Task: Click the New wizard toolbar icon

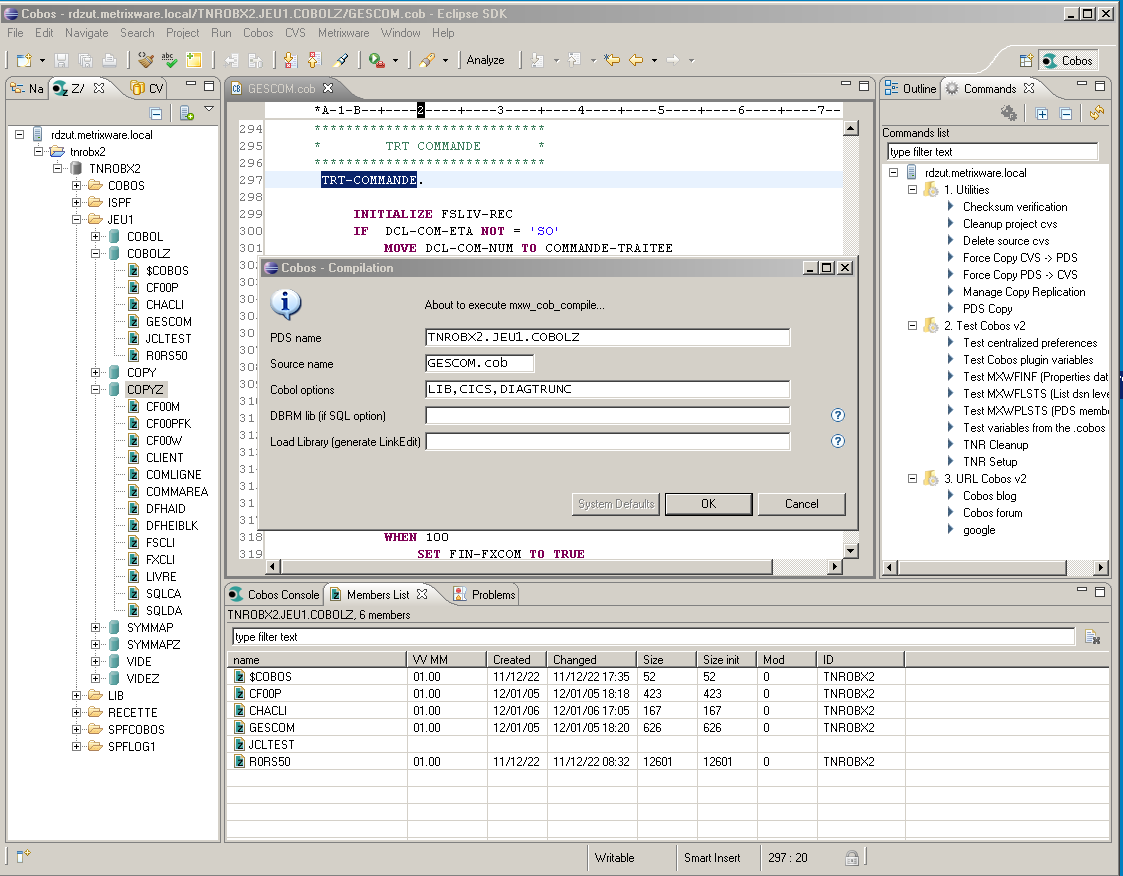Action: (24, 61)
